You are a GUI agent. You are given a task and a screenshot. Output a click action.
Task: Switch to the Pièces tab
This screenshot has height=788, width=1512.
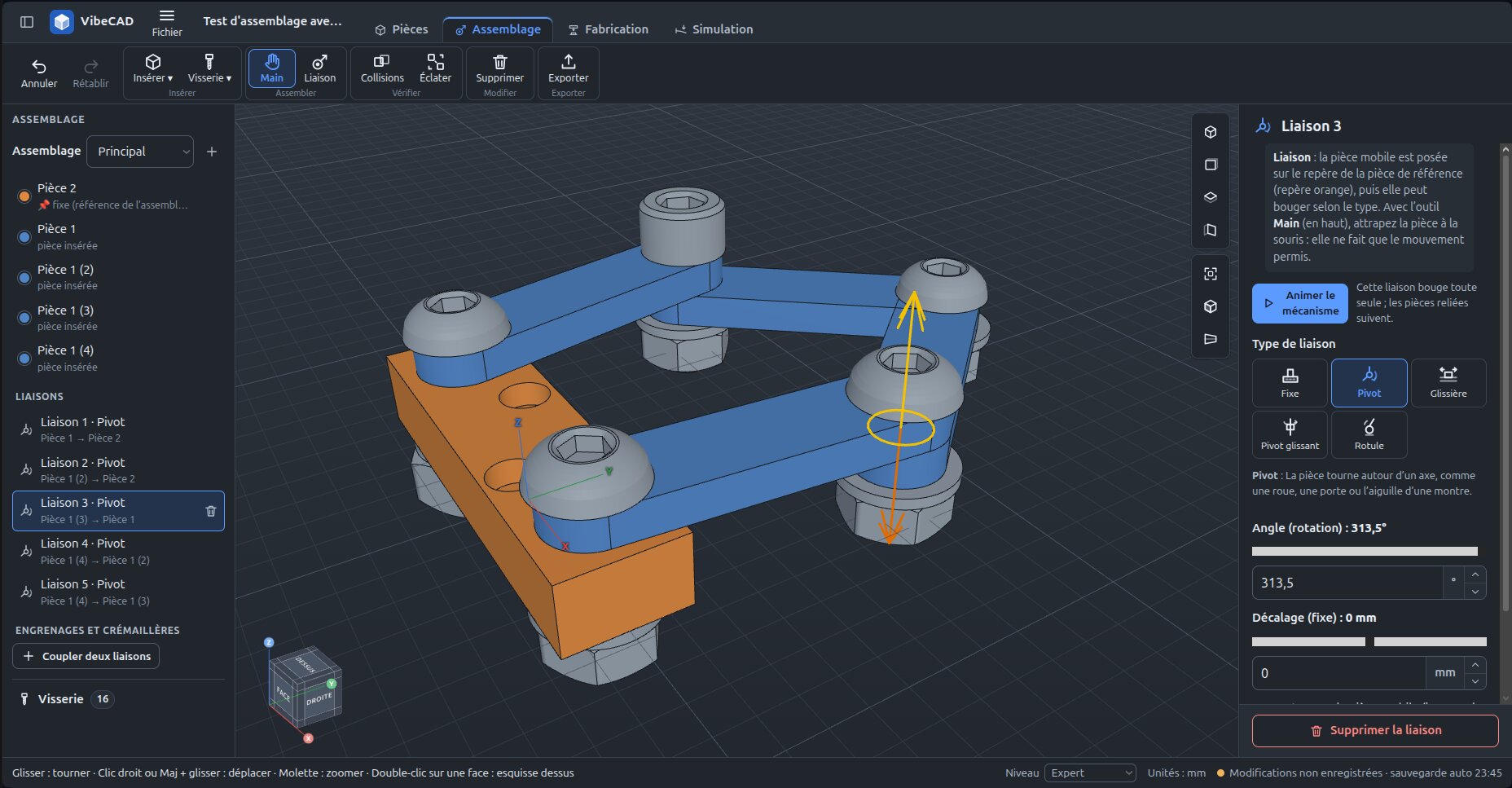[402, 29]
